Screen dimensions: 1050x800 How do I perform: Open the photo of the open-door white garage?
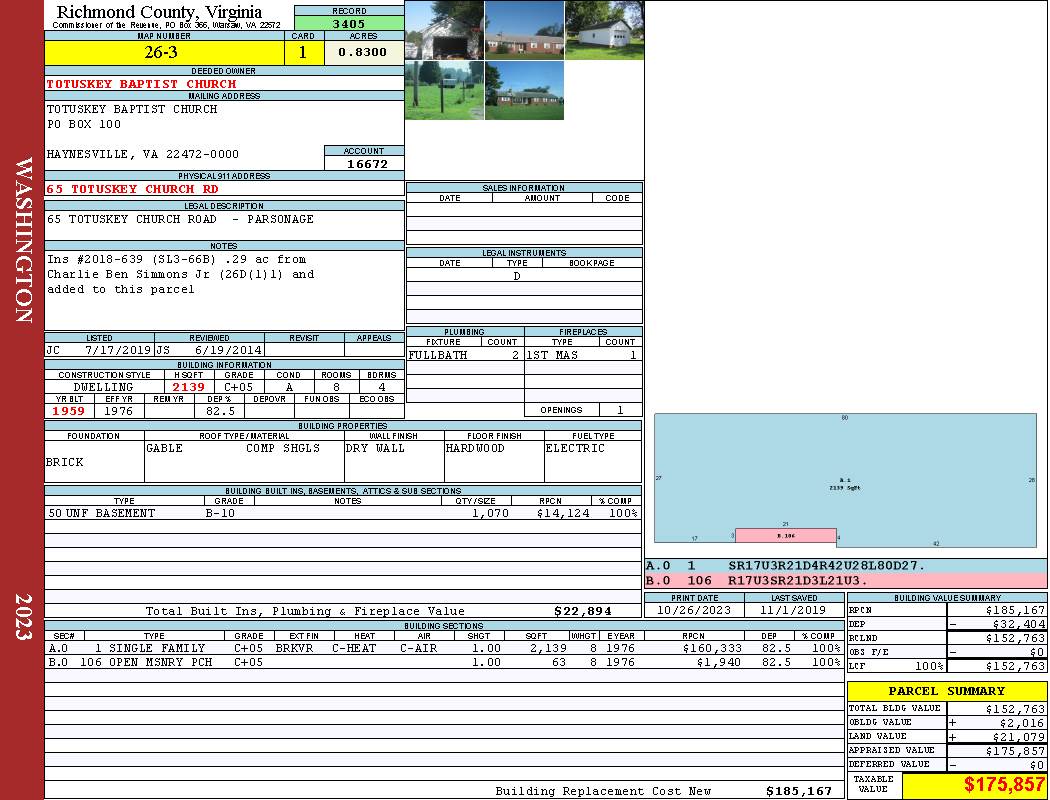pos(444,30)
